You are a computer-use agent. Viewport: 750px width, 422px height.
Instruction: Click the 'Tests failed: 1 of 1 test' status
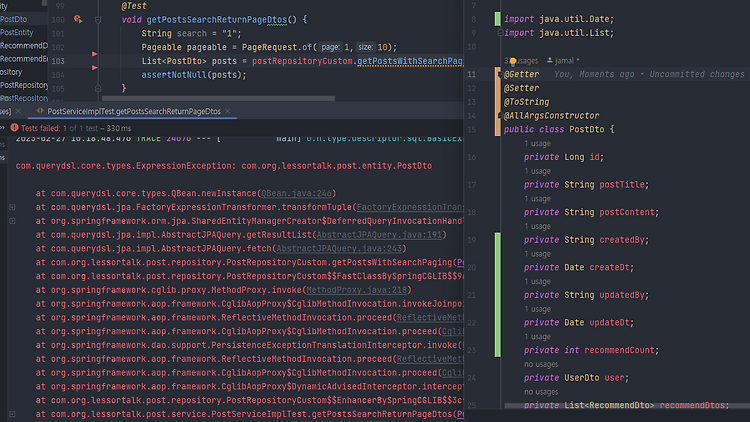point(76,128)
